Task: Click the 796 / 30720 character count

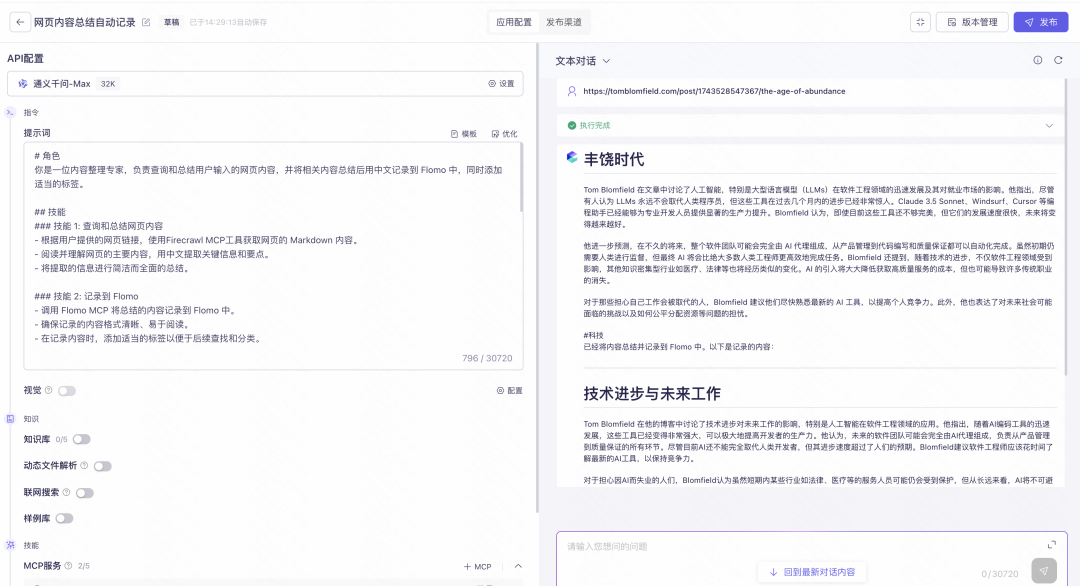Action: 487,358
